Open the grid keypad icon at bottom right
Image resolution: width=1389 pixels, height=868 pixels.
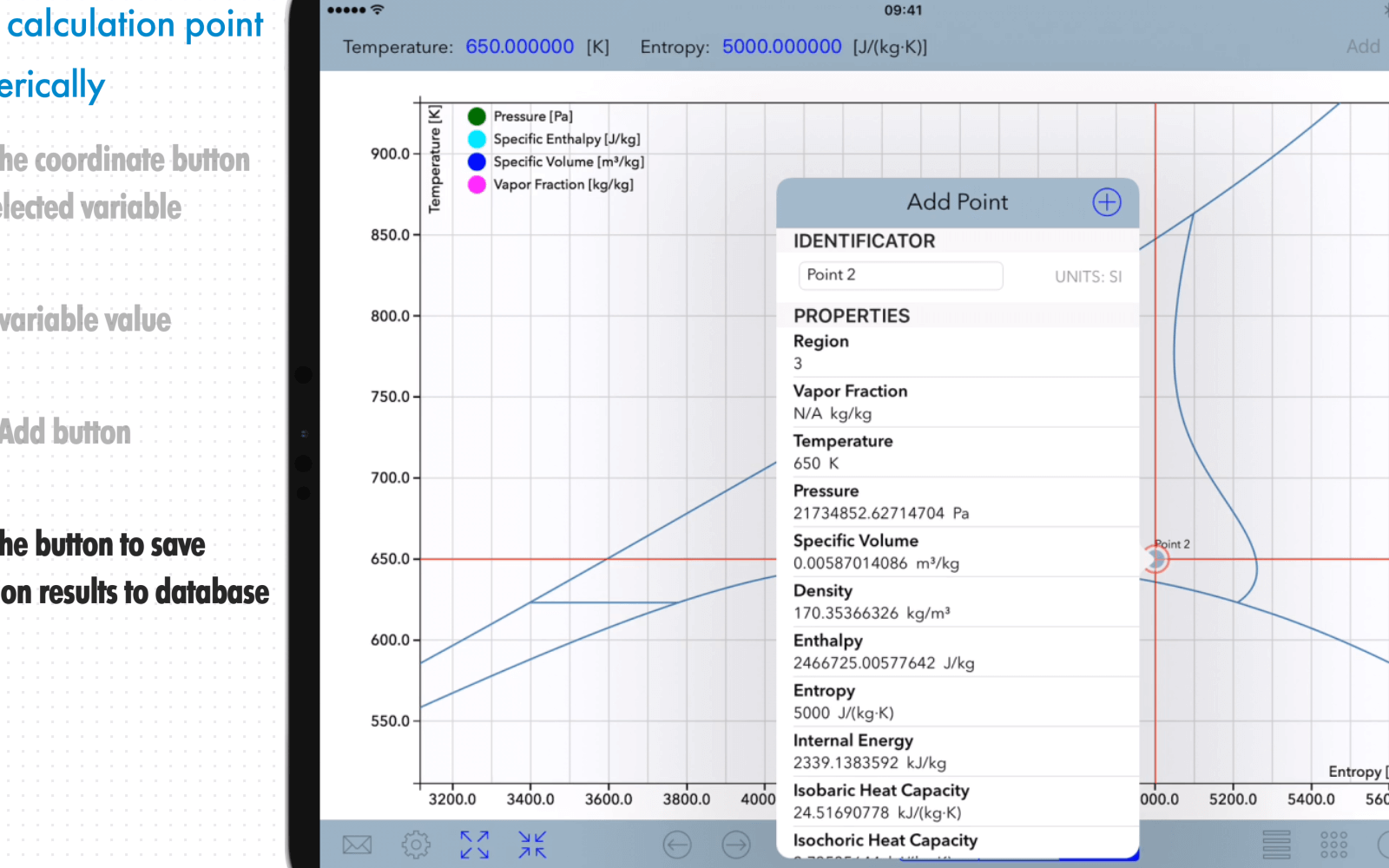pos(1331,843)
